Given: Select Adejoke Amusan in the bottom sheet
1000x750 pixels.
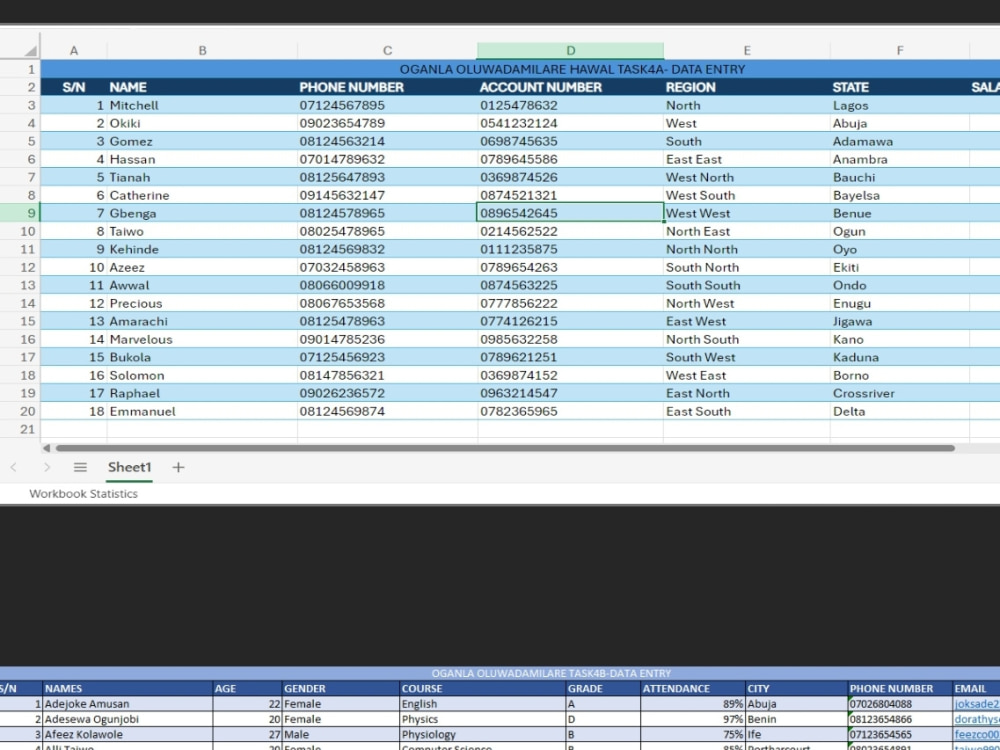Looking at the screenshot, I should [x=128, y=704].
